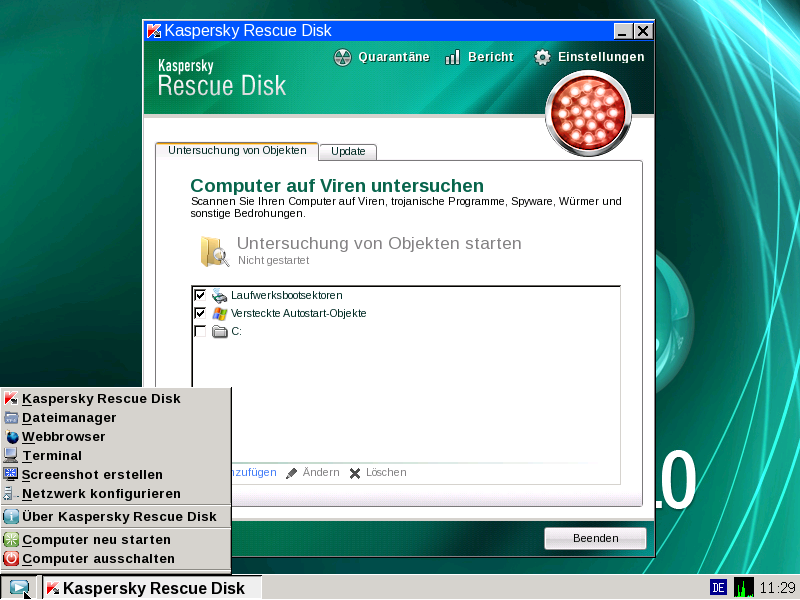Viewport: 800px width, 600px height.
Task: Open Terminal from the start menu
Action: (x=52, y=455)
